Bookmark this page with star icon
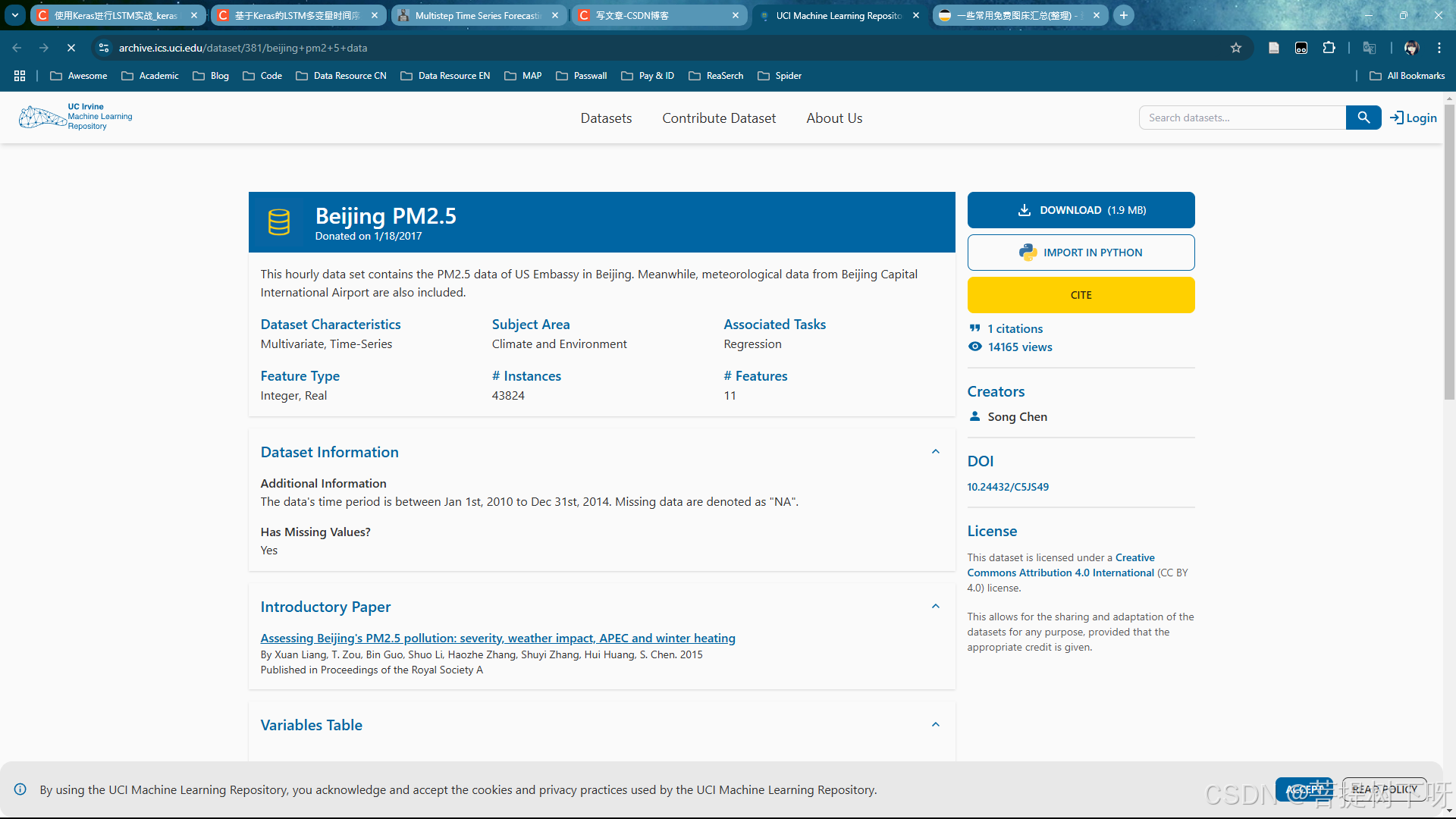This screenshot has width=1456, height=819. (1236, 48)
